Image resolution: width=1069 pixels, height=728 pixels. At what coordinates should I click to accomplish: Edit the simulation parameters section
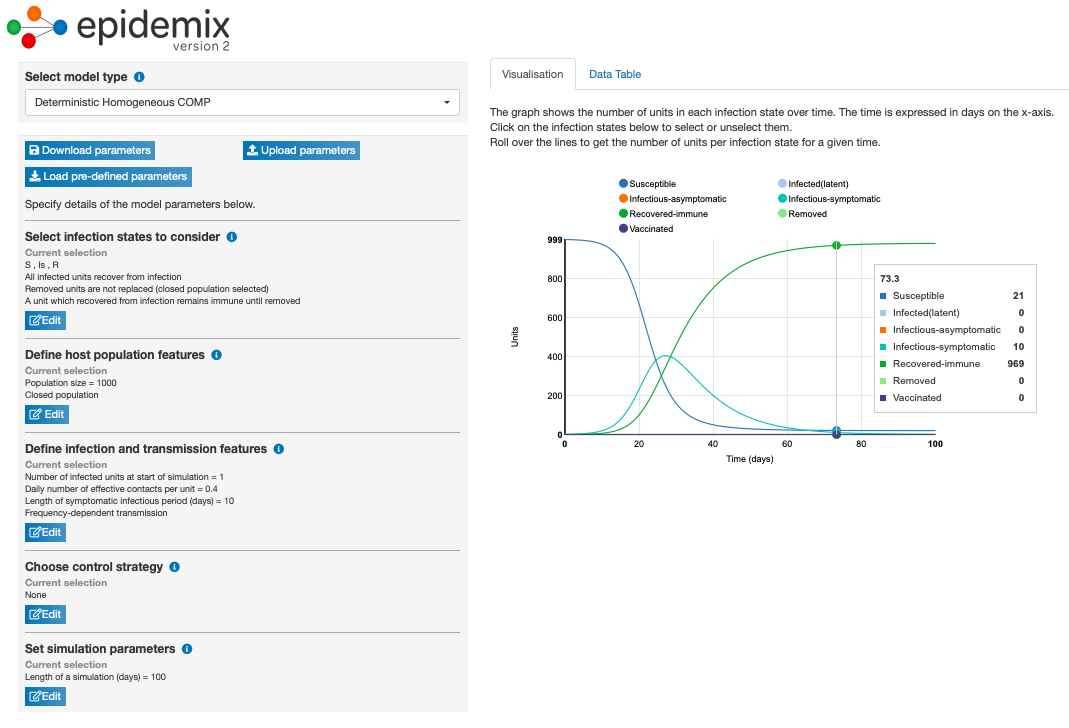tap(46, 696)
